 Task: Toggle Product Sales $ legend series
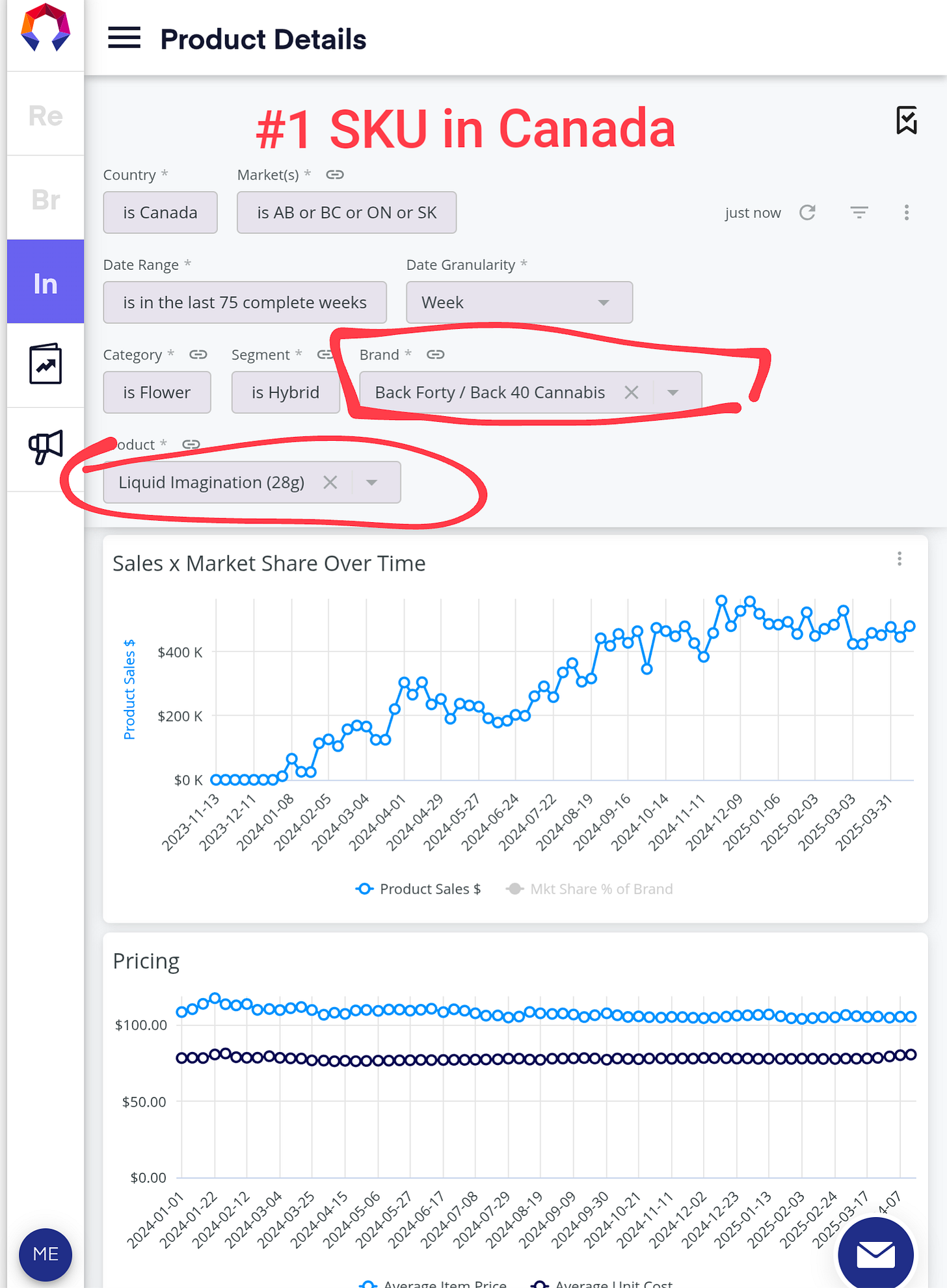click(x=418, y=889)
